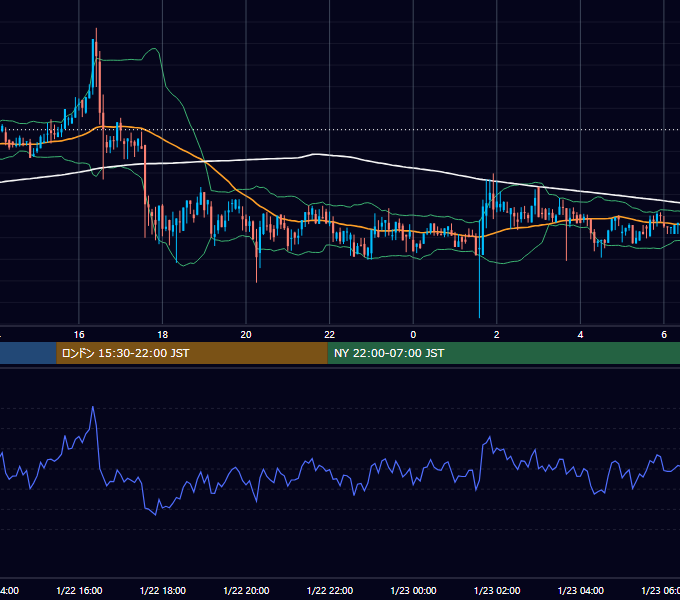The image size is (680, 600).
Task: Click hour label 18 under the price chart
Action: coord(163,334)
